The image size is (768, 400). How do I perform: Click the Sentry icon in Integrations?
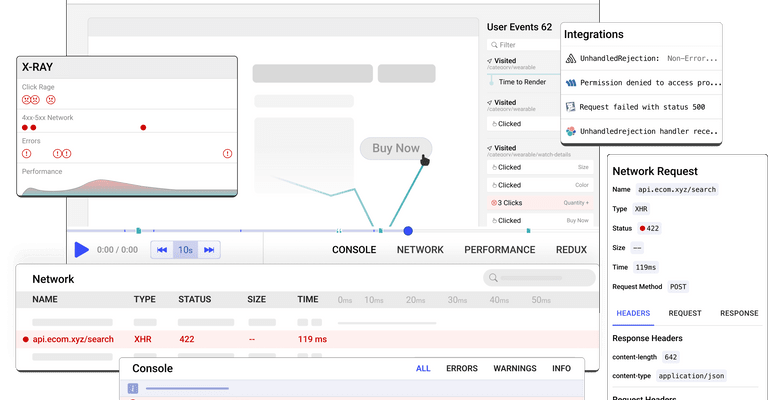571,59
